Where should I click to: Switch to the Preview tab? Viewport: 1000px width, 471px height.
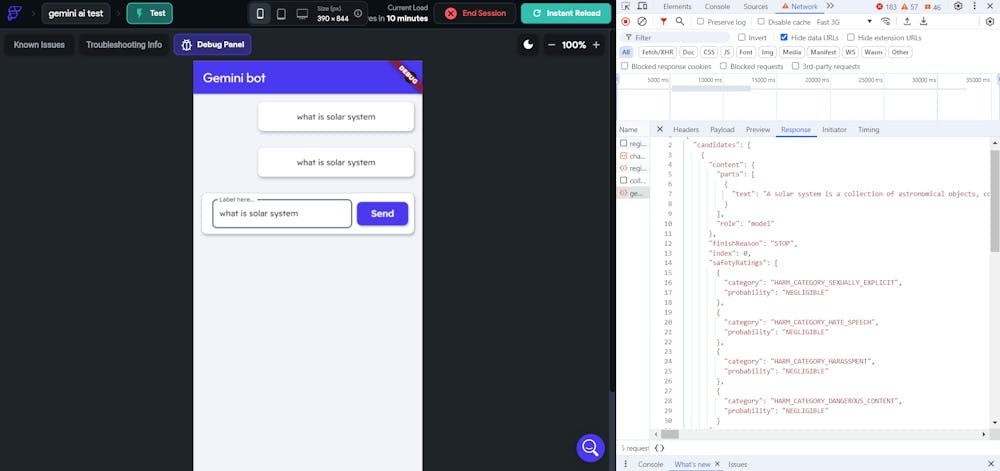pos(758,129)
